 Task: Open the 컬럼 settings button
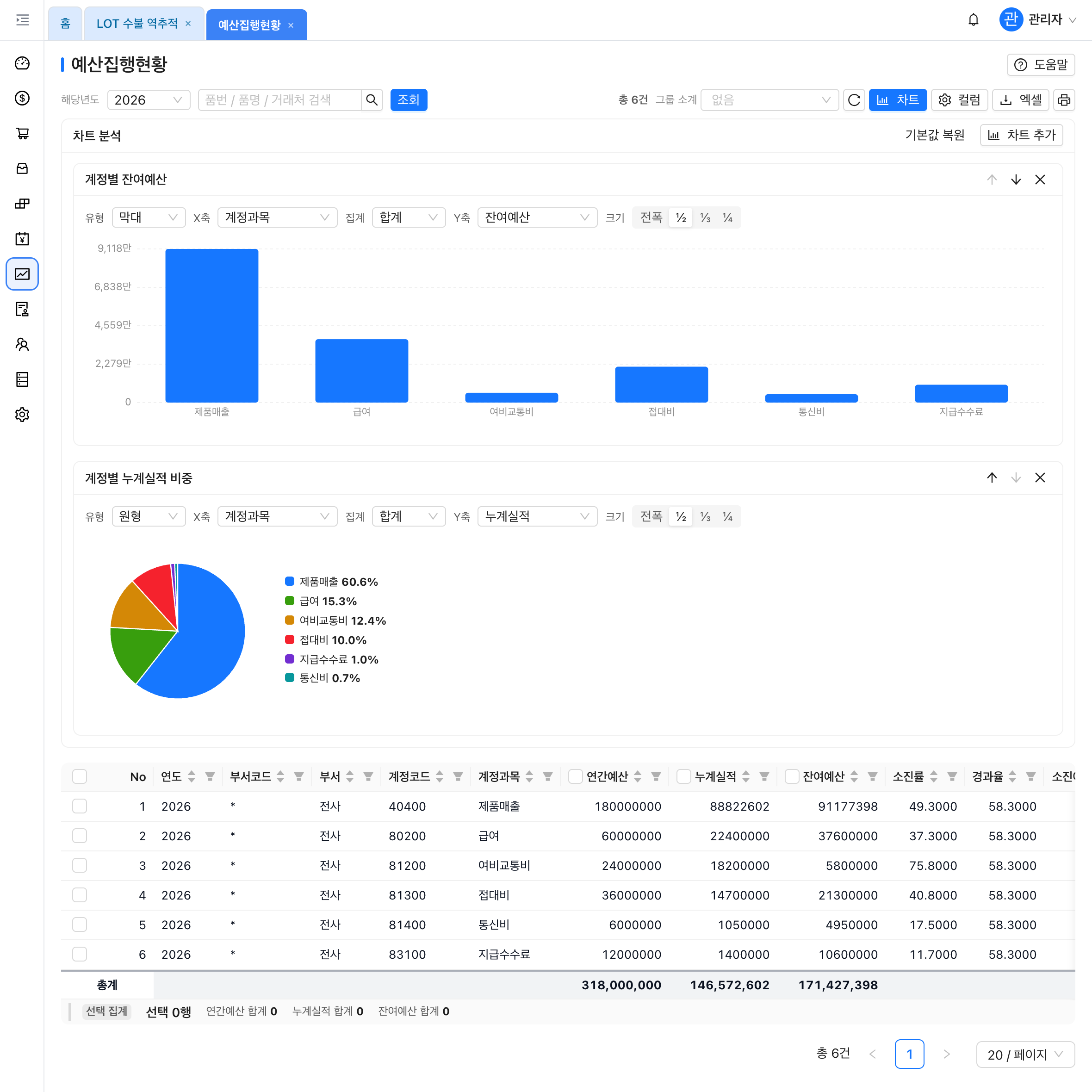pyautogui.click(x=959, y=100)
